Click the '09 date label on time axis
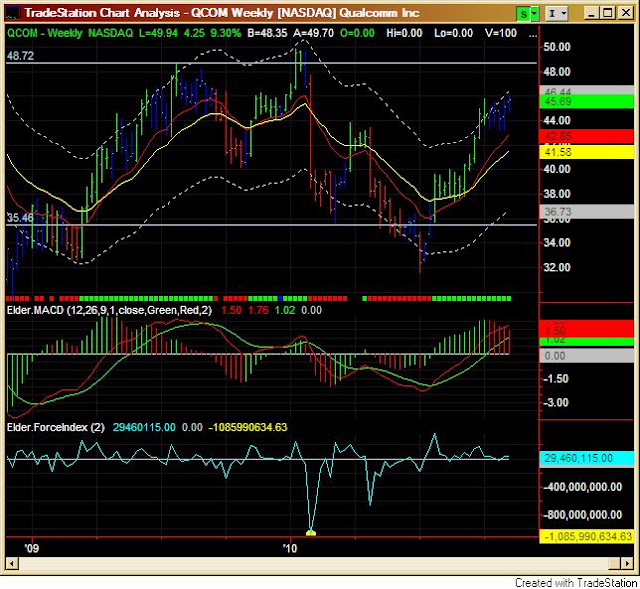 point(32,548)
